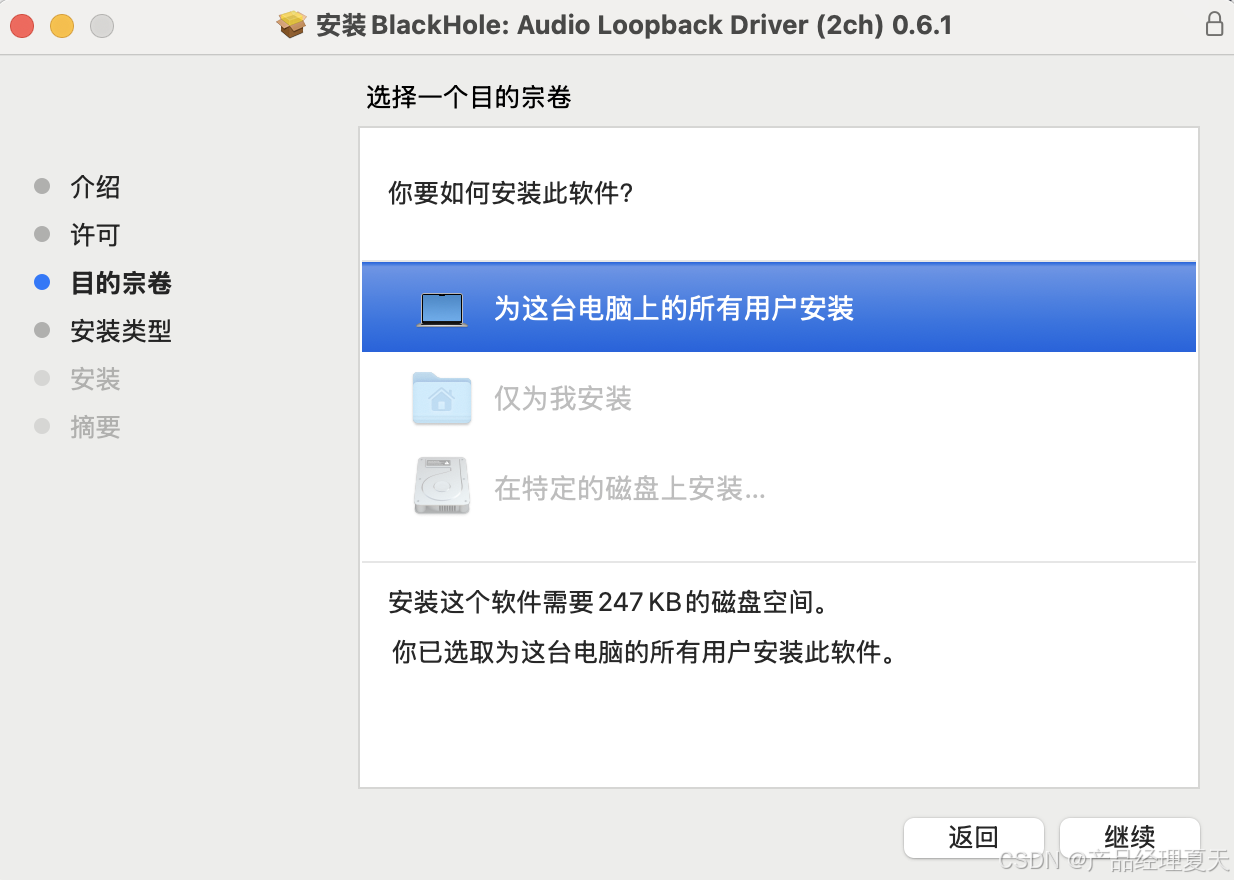The height and width of the screenshot is (880, 1234).
Task: Click the gray bullet beside 安装类型
Action: tap(42, 330)
